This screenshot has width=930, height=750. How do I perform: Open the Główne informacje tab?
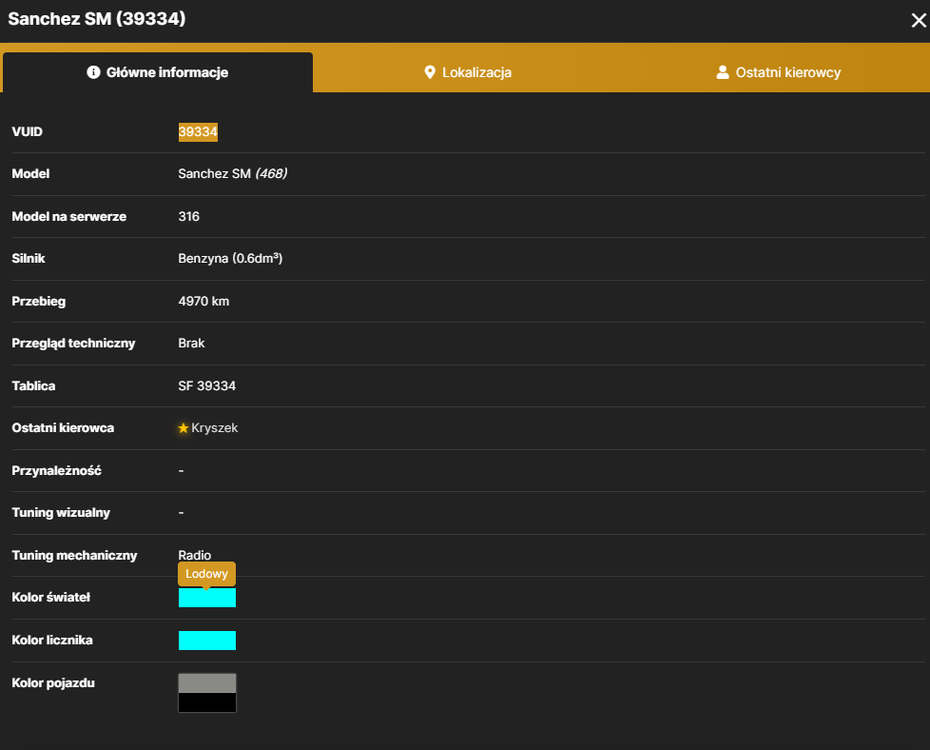[x=158, y=72]
